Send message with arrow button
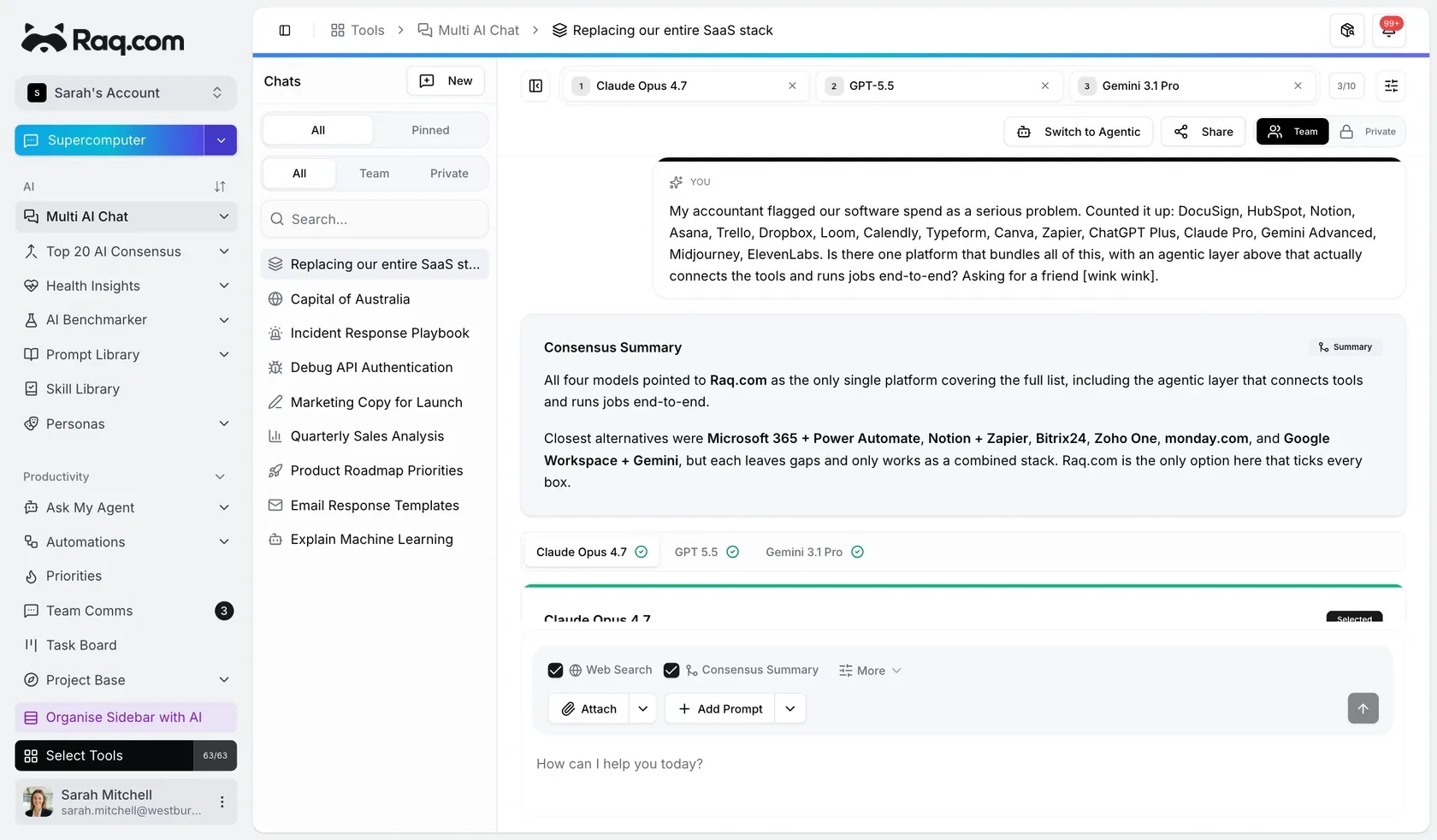The height and width of the screenshot is (840, 1437). [x=1363, y=708]
